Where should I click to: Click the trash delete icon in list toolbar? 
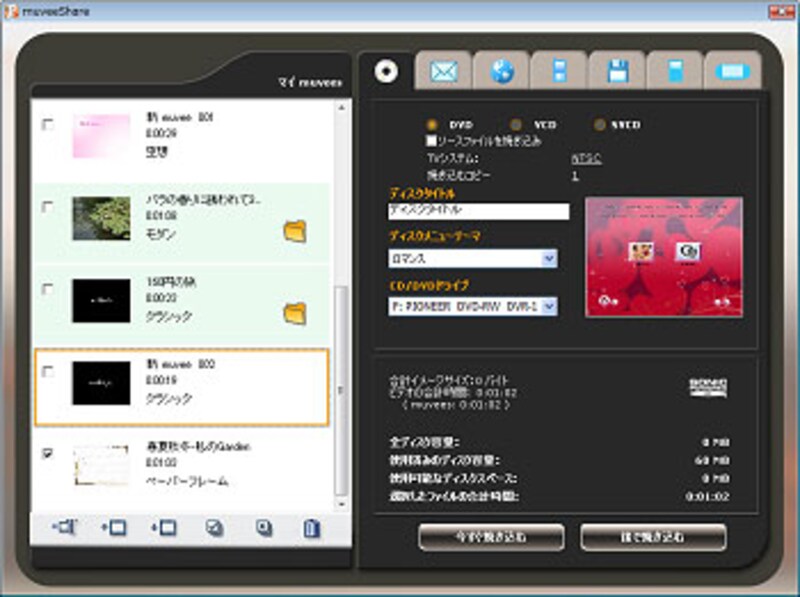pos(311,527)
